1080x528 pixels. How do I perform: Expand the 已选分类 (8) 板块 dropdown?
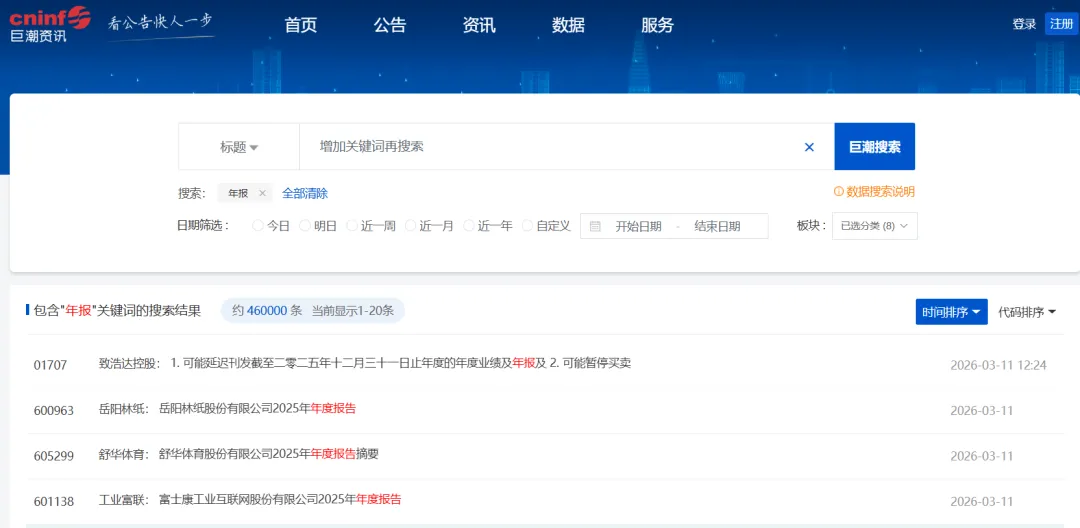click(x=875, y=226)
